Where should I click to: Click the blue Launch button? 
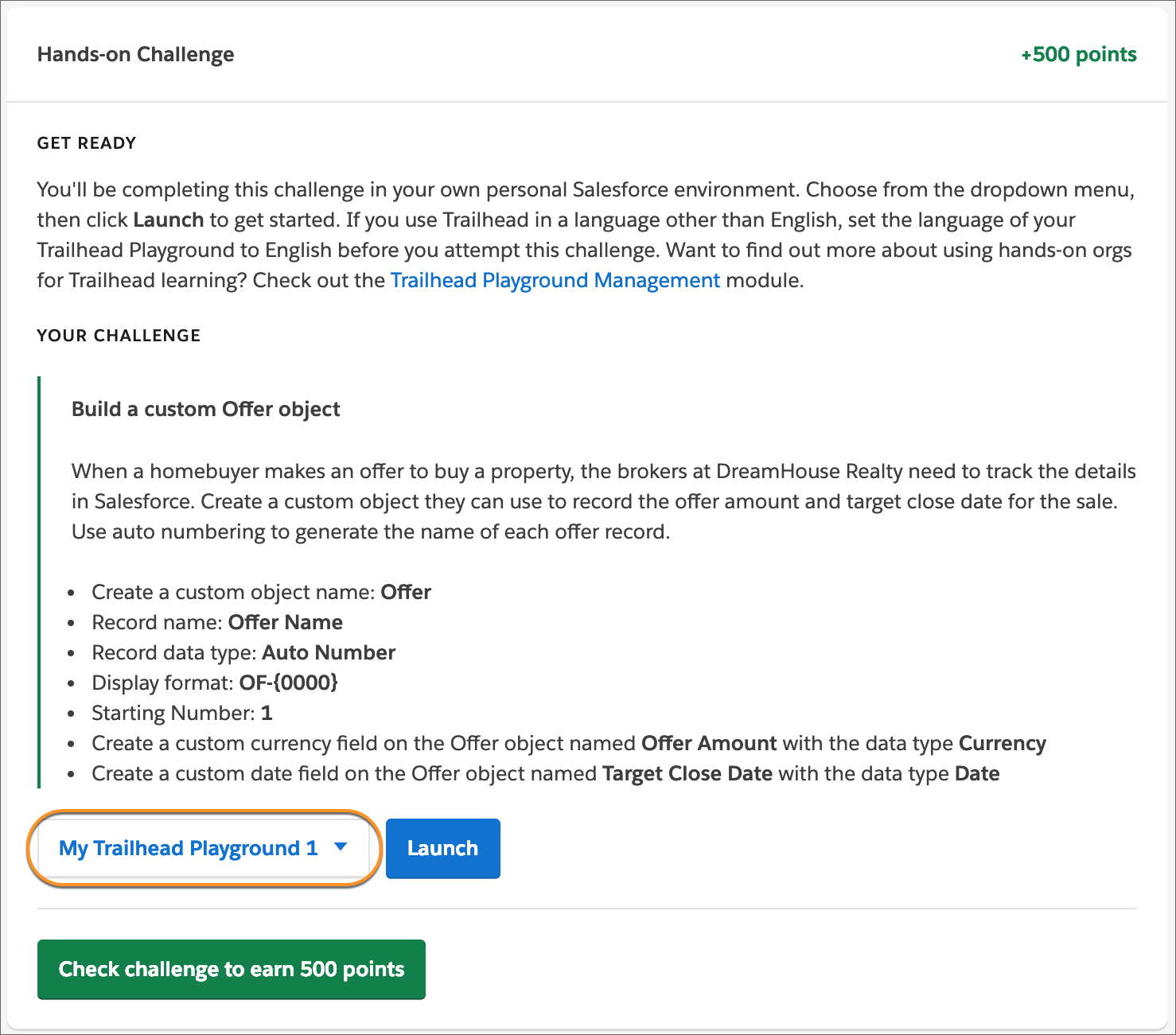(x=443, y=848)
